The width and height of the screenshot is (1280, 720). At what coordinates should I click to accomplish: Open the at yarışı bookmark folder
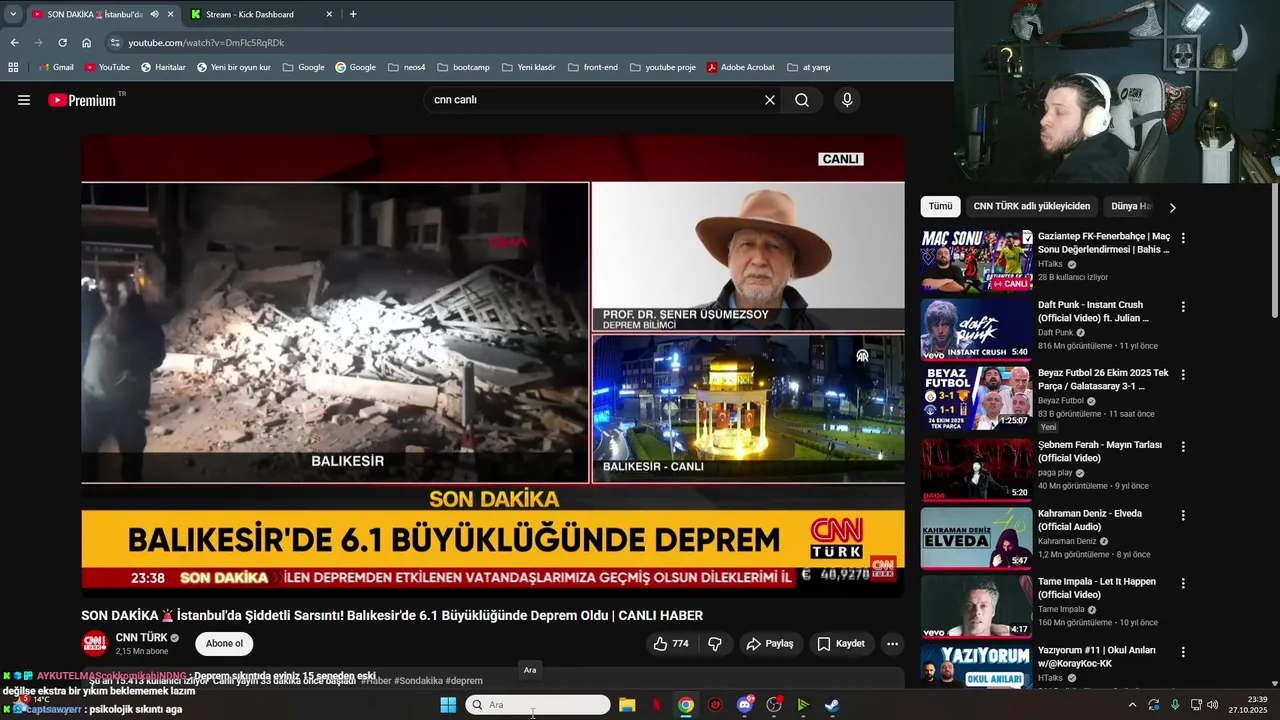[809, 67]
